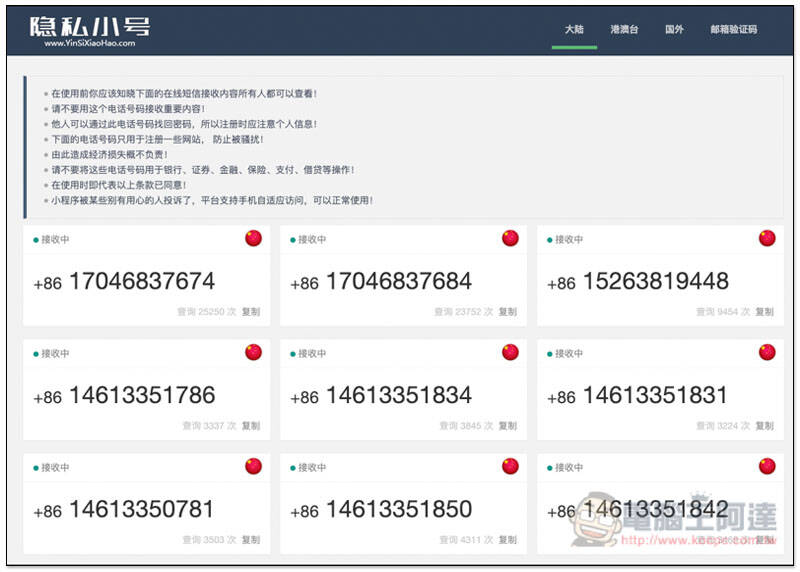Click the 查询 3503 次 counter
800x572 pixels.
(209, 539)
